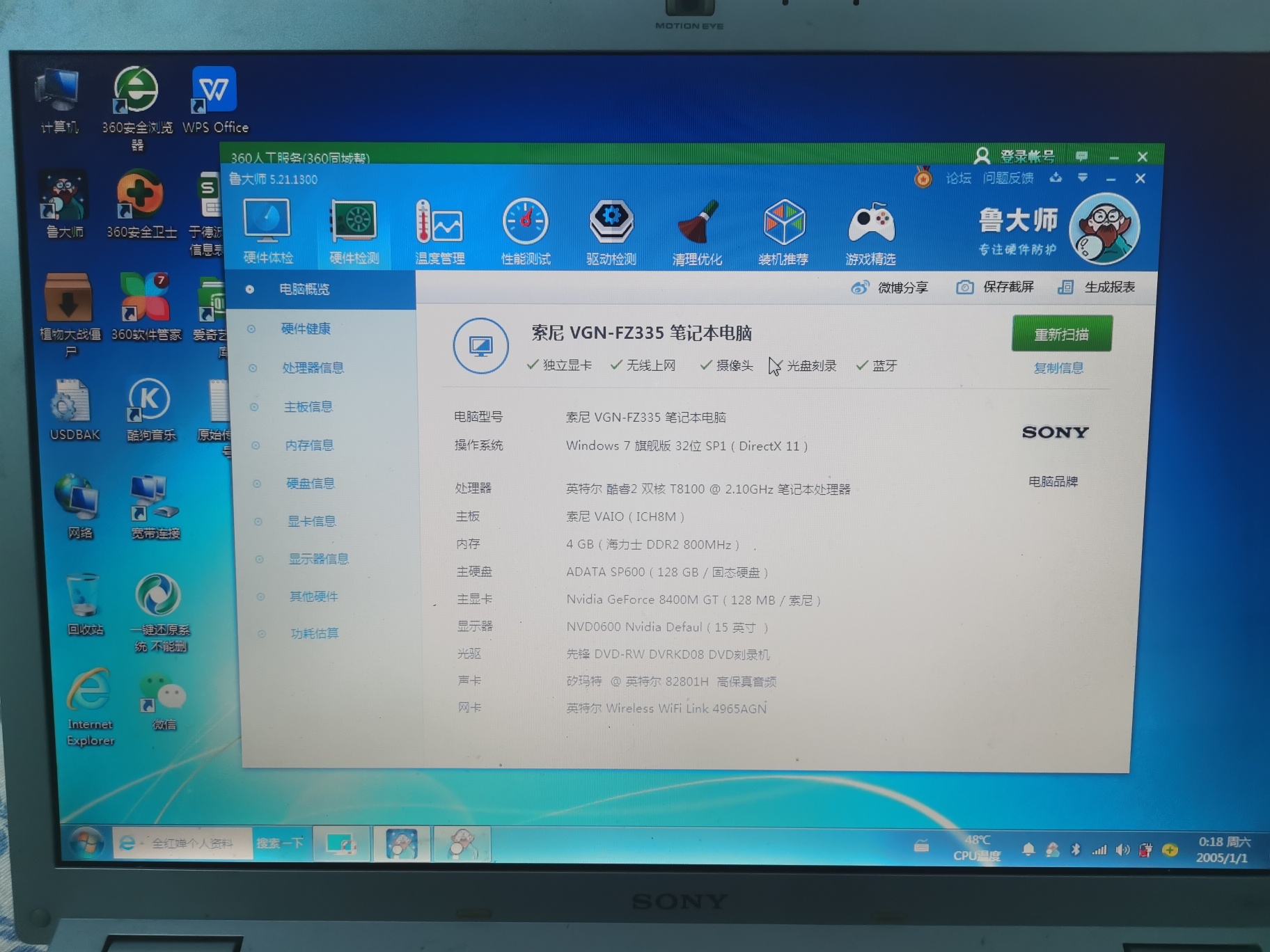The height and width of the screenshot is (952, 1270).
Task: Select 显示器信息 in sidebar
Action: [318, 558]
